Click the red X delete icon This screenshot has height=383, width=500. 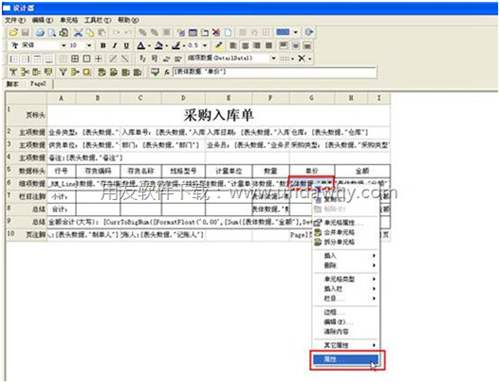coord(216,32)
